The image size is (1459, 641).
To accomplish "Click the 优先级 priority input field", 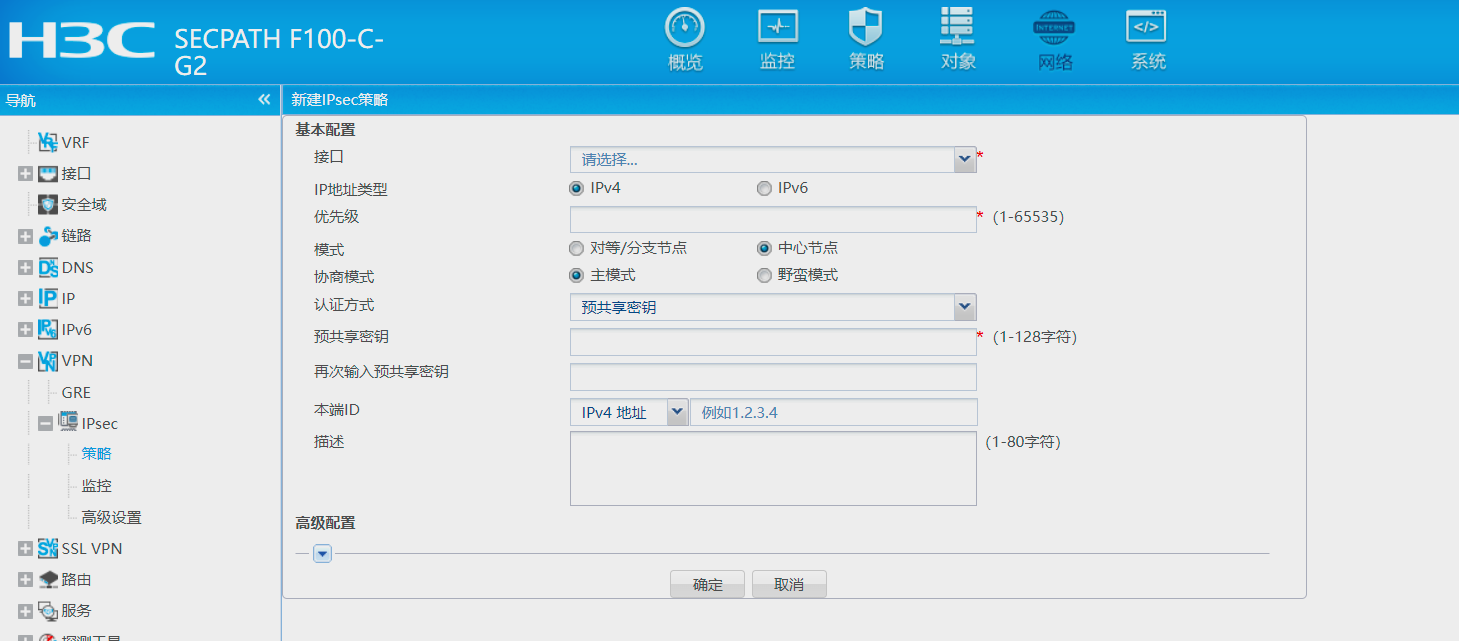I will [773, 219].
